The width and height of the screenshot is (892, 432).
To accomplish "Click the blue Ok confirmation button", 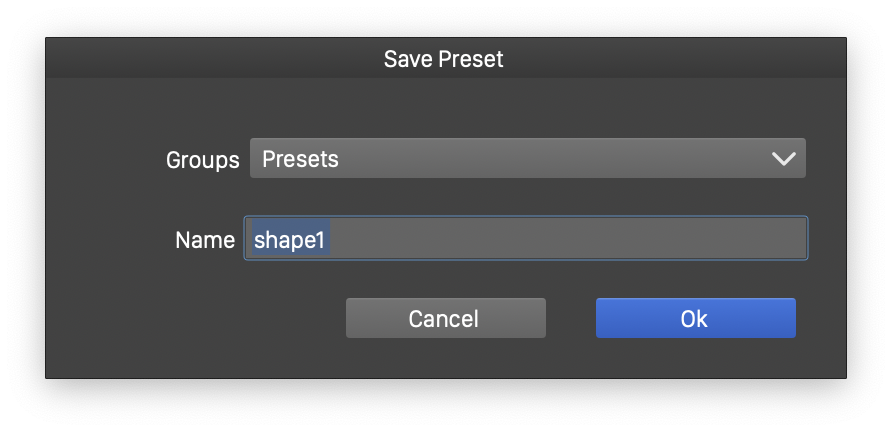I will [695, 318].
